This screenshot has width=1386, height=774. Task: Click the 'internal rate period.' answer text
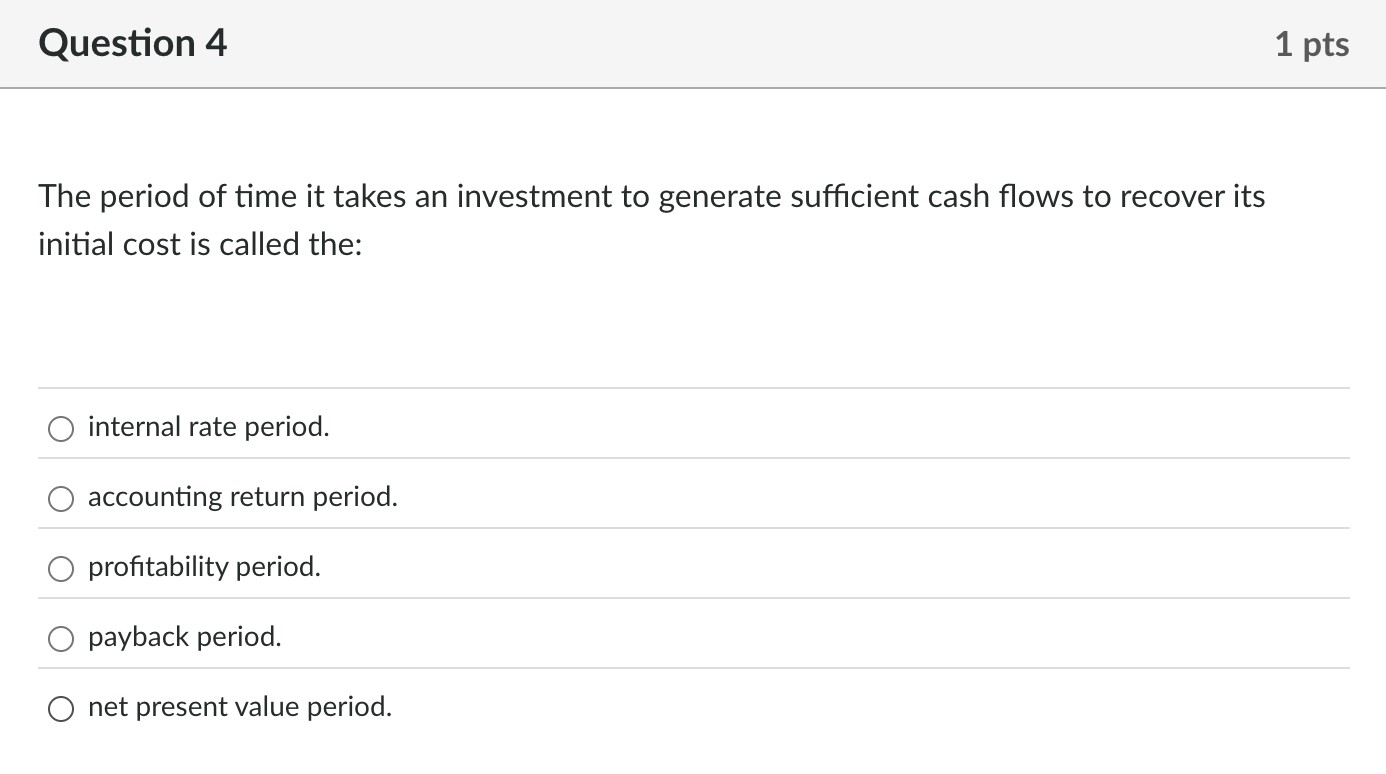pos(208,428)
